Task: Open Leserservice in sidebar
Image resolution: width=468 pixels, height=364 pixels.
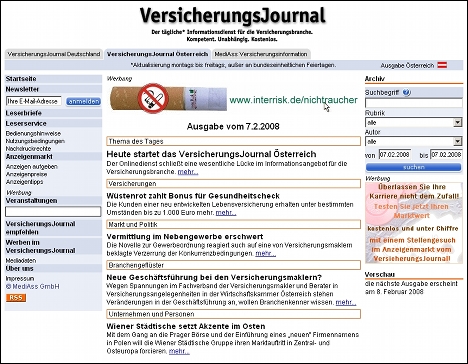Action: pos(26,123)
